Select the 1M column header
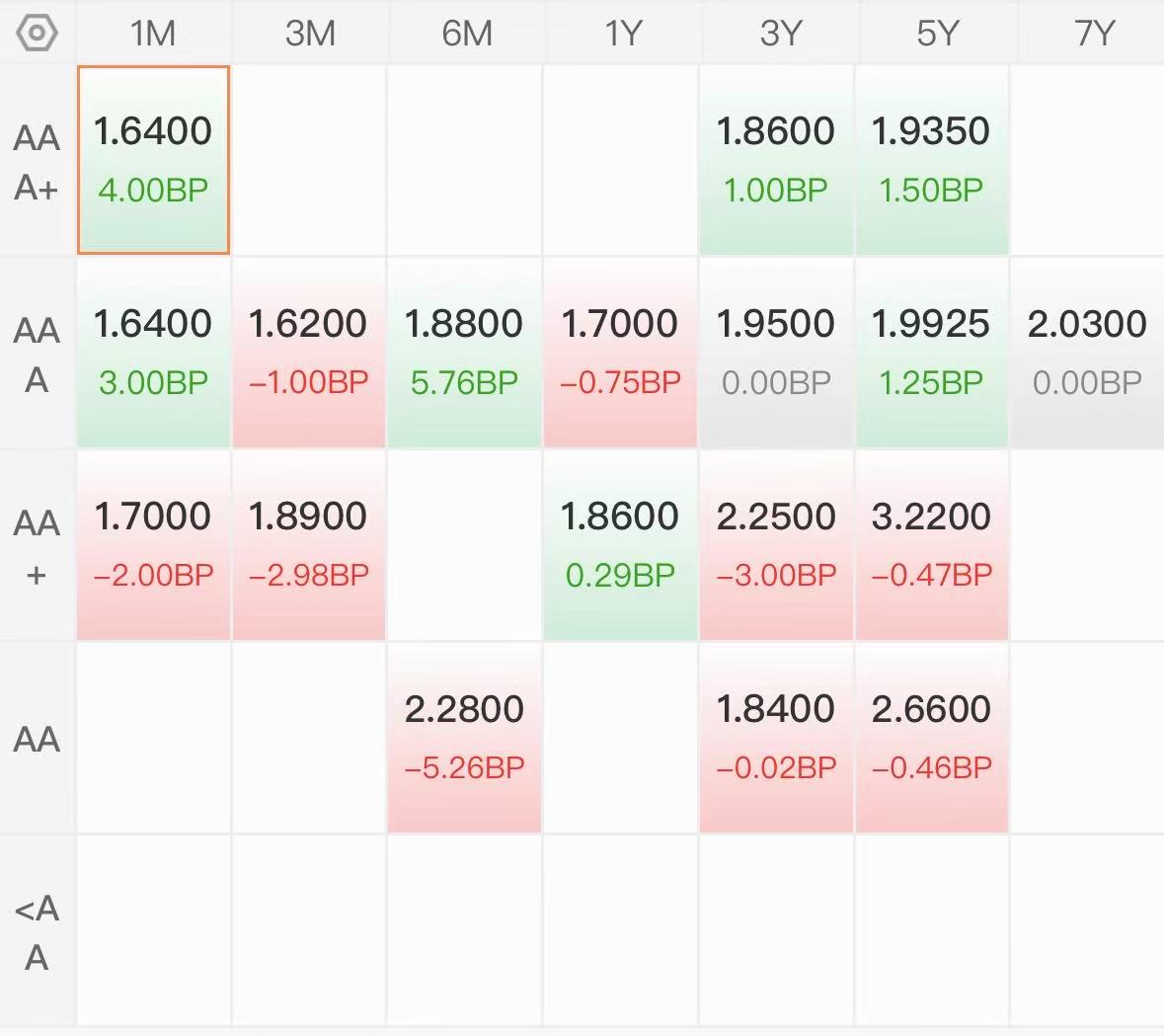Screen dimensions: 1164x1036 pyautogui.click(x=153, y=34)
